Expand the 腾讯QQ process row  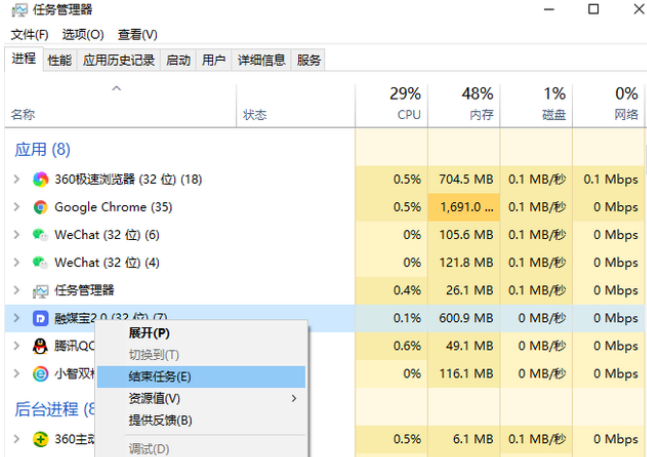coord(17,346)
